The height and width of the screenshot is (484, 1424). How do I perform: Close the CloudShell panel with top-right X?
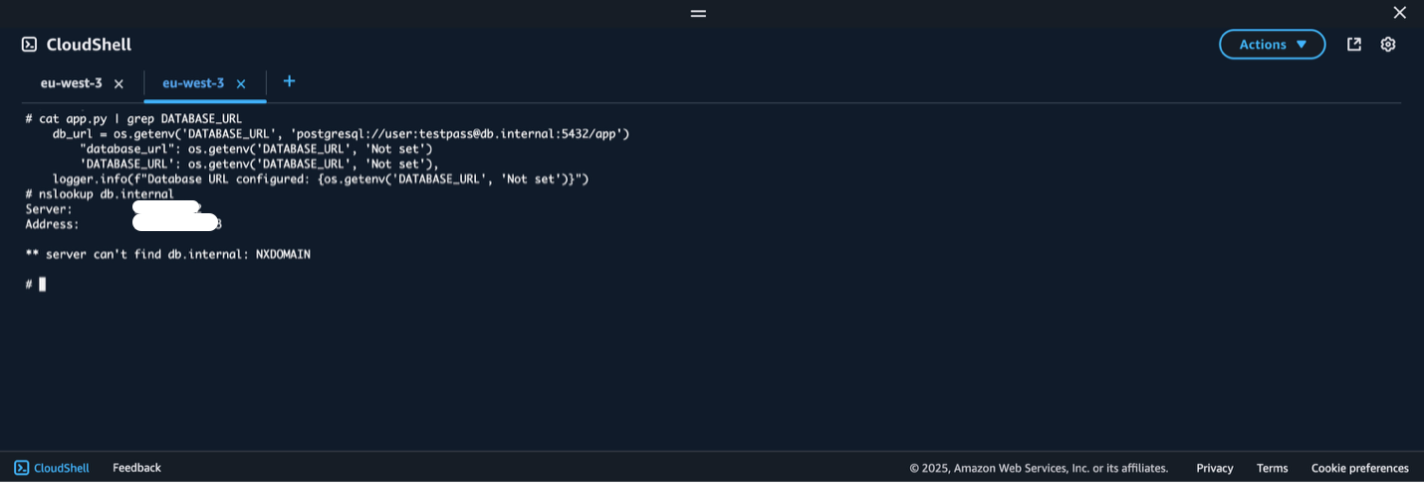(x=1400, y=13)
